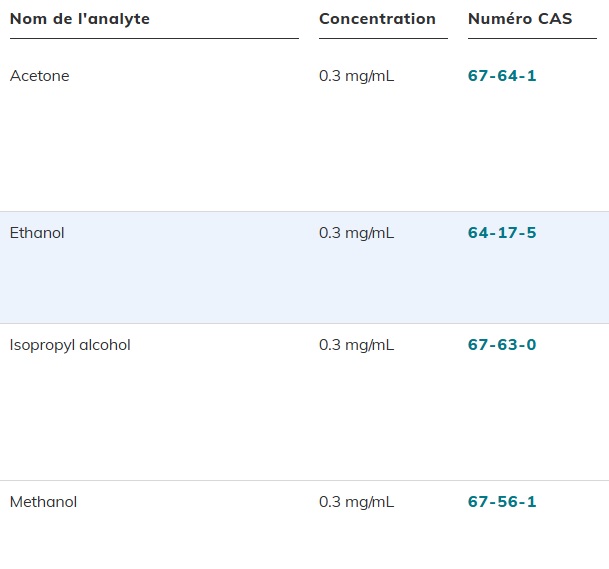Select the Acetone analyte name
The width and height of the screenshot is (609, 569).
click(x=40, y=76)
